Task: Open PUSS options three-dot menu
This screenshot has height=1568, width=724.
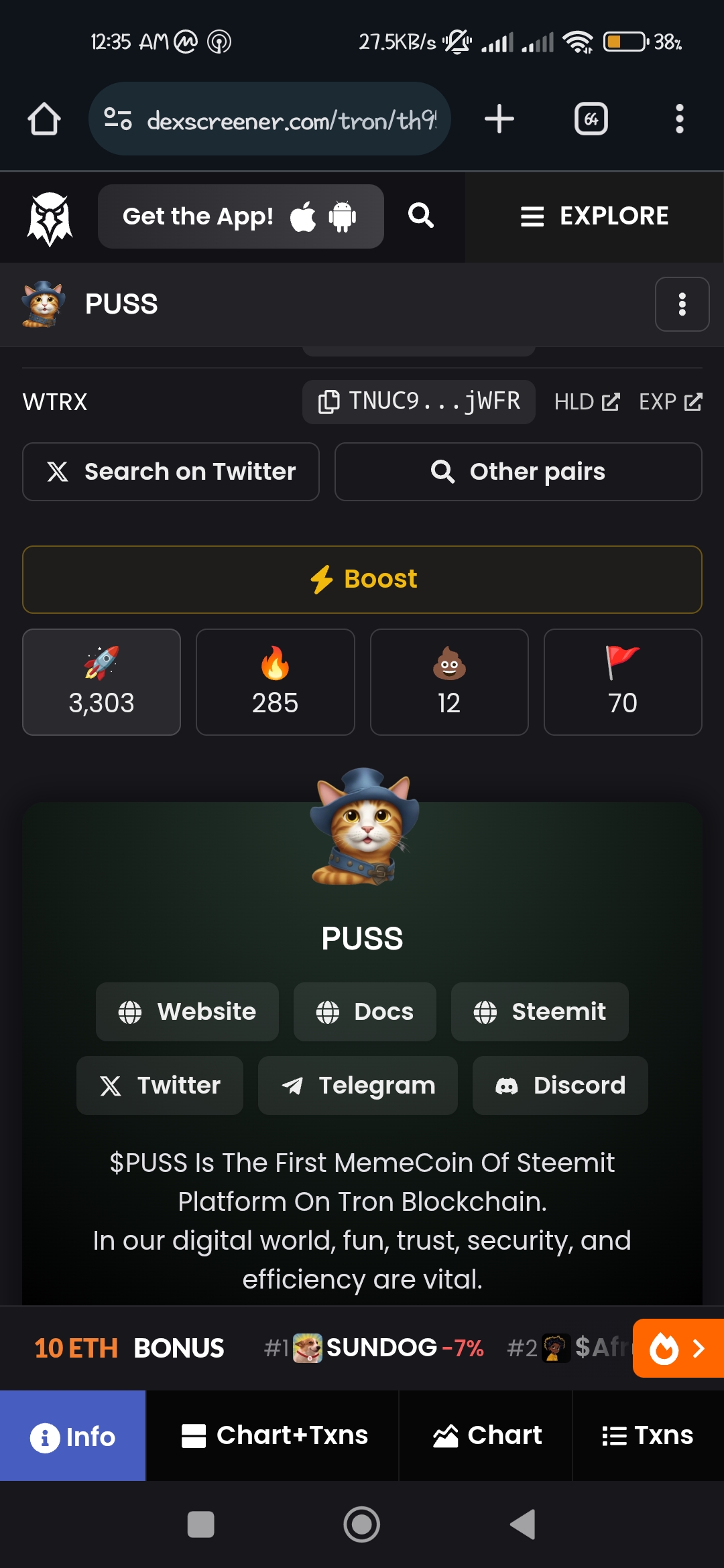Action: click(x=682, y=304)
